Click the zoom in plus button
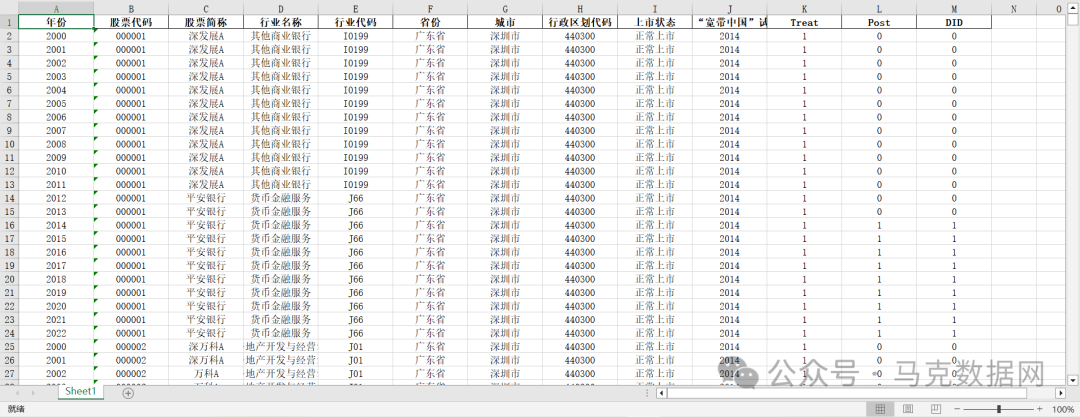 pos(1039,409)
